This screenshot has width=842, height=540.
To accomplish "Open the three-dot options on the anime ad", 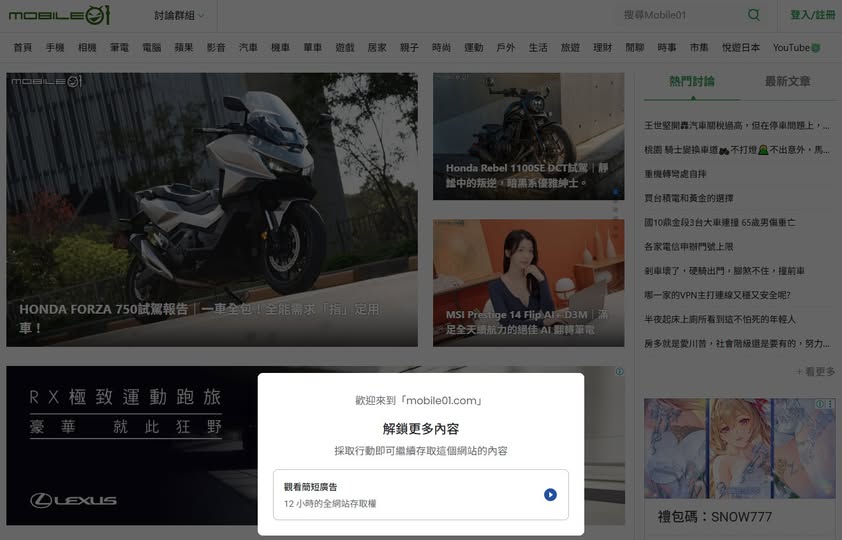I will point(830,405).
